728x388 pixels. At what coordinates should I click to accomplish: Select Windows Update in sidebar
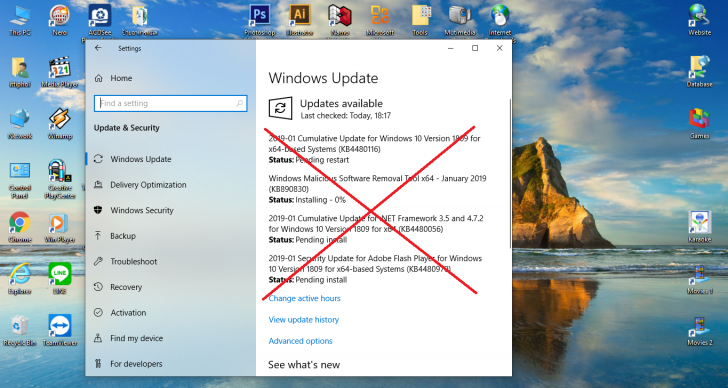click(x=170, y=159)
